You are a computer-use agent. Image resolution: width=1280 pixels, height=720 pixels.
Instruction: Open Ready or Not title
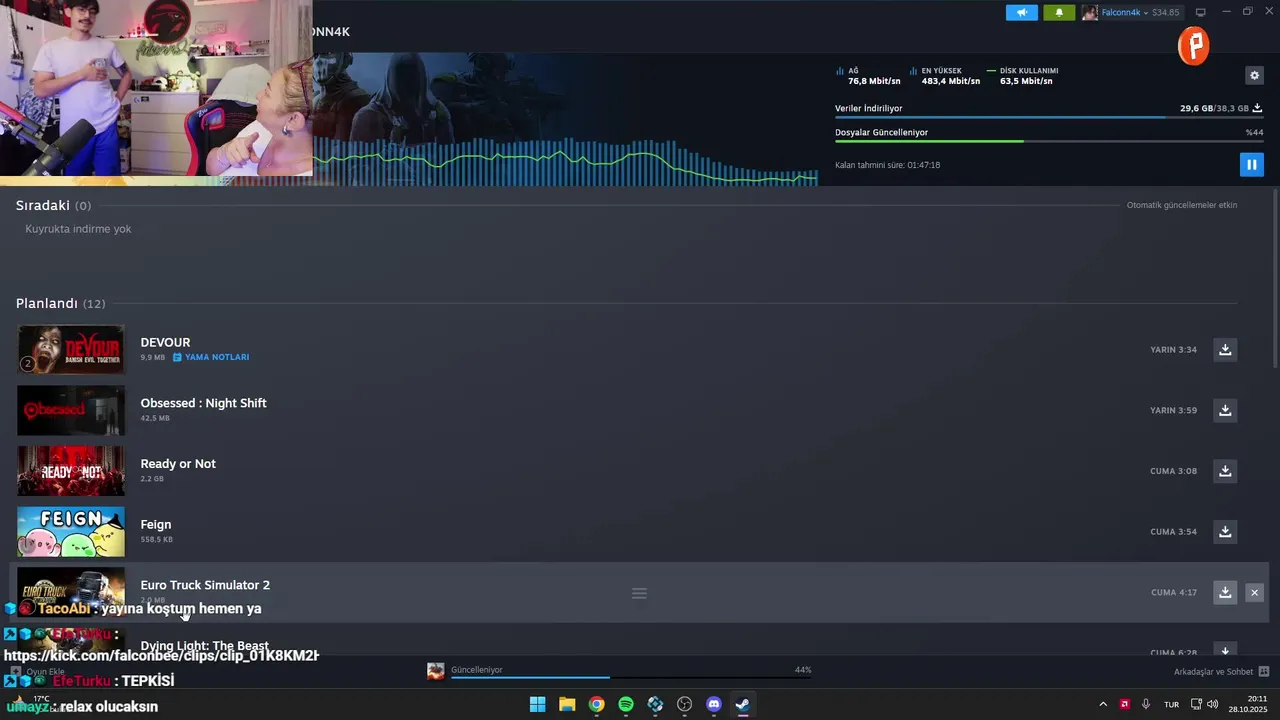tap(178, 464)
